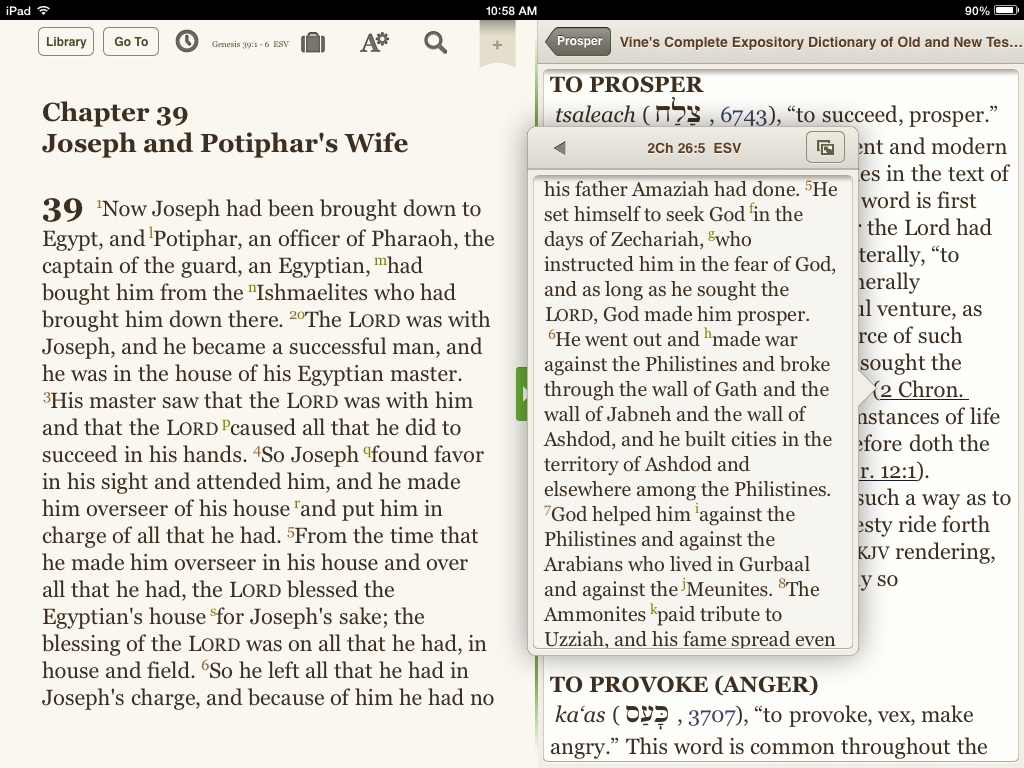Open Strong's number 6743 link
The height and width of the screenshot is (768, 1024).
click(x=743, y=116)
